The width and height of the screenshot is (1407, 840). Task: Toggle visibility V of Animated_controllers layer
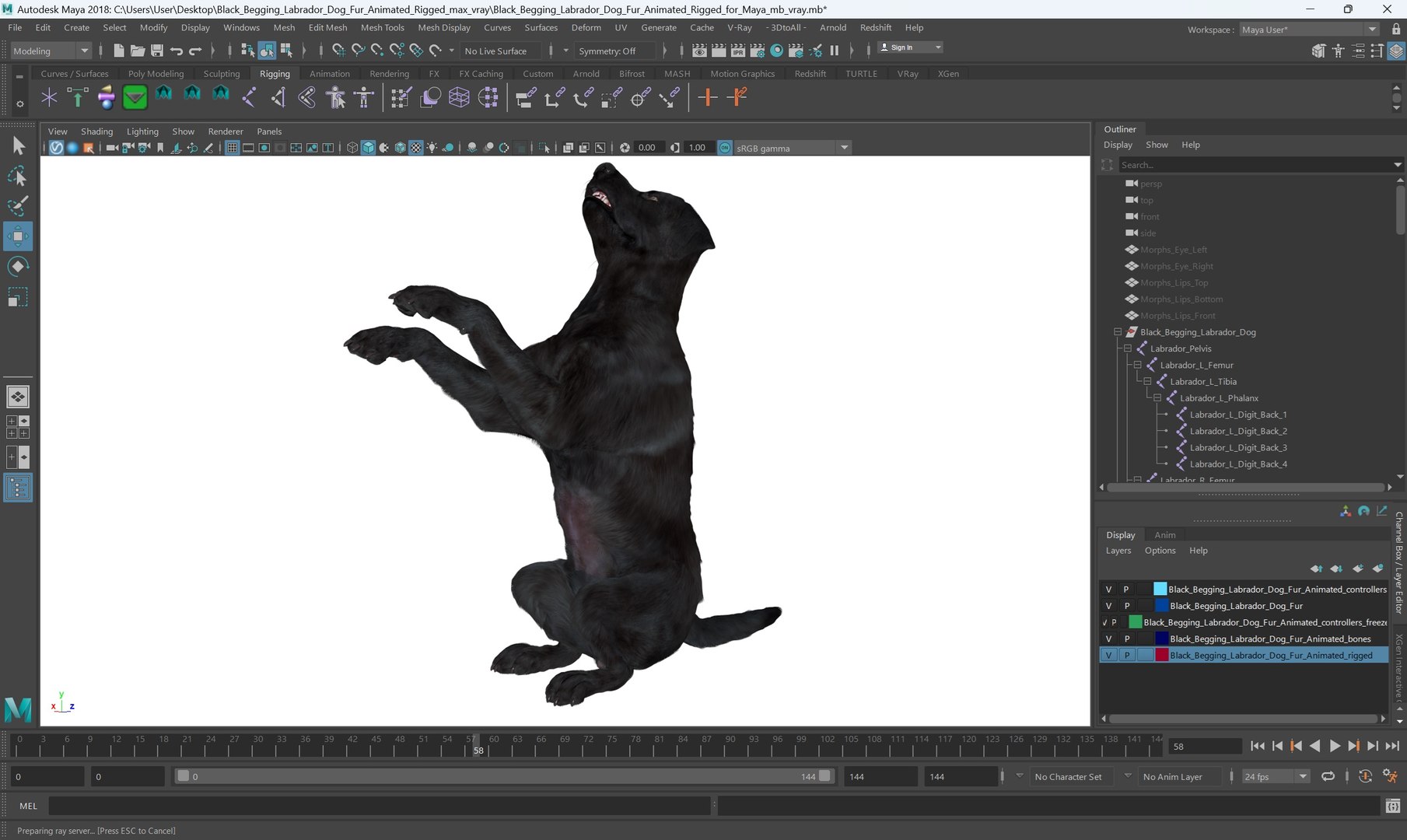(x=1108, y=590)
